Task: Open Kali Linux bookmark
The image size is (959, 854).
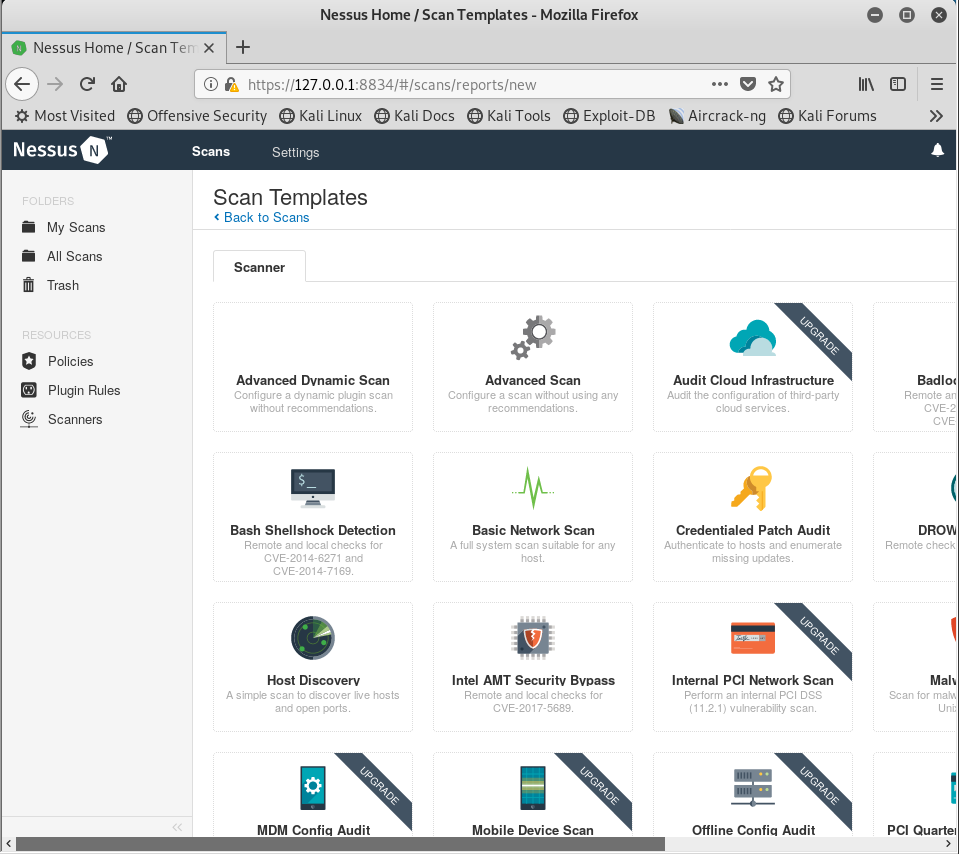Action: tap(320, 116)
